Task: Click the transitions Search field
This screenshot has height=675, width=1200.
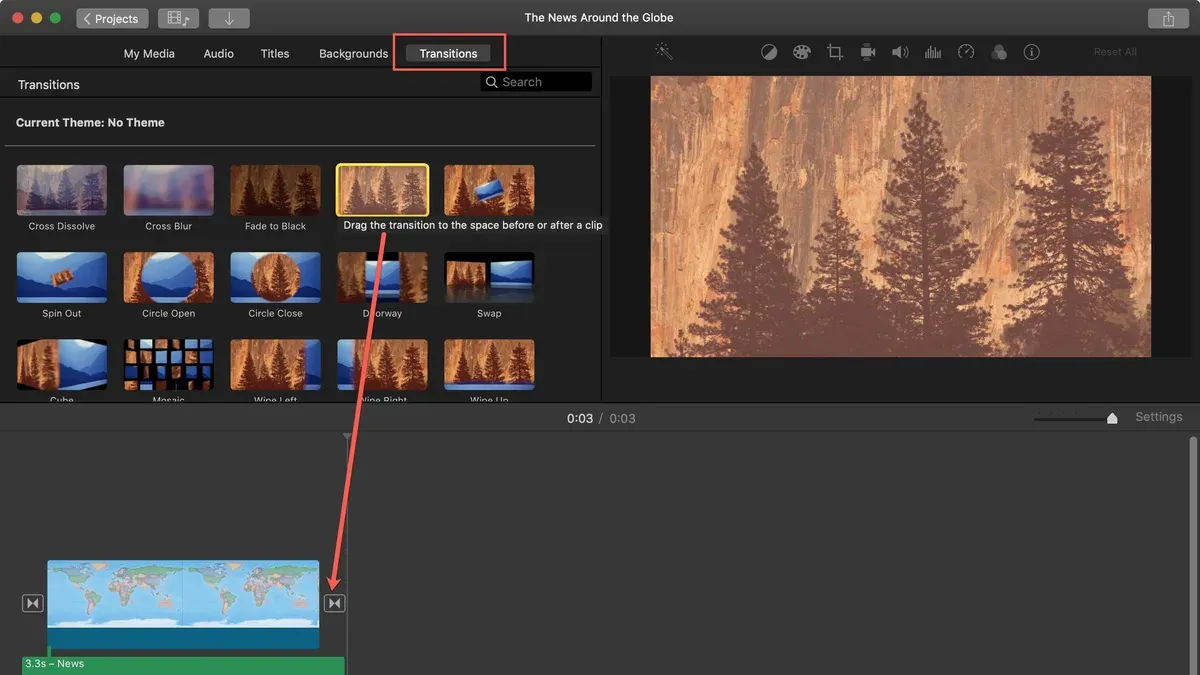Action: (x=536, y=82)
